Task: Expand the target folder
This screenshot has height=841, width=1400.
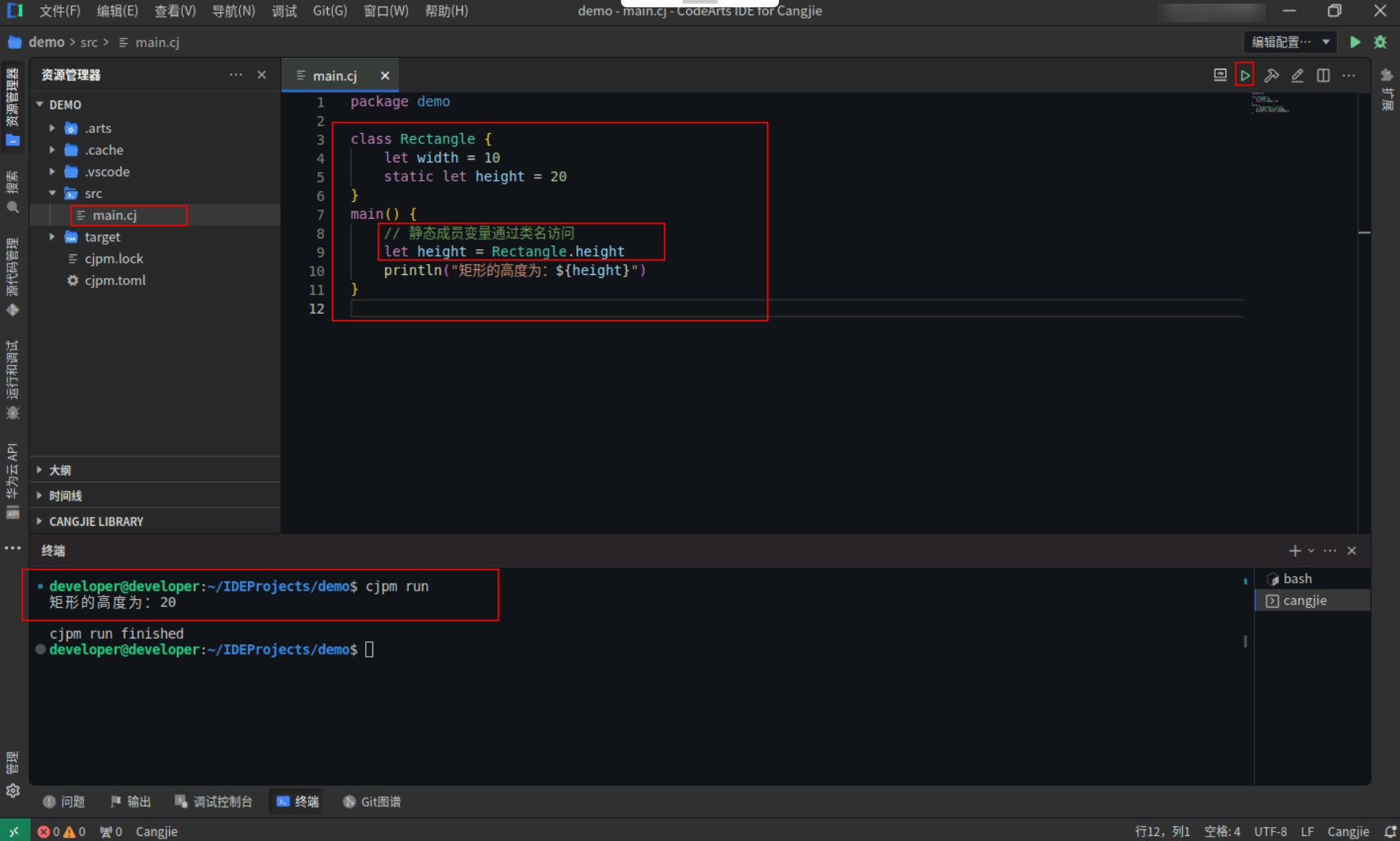Action: [x=52, y=237]
